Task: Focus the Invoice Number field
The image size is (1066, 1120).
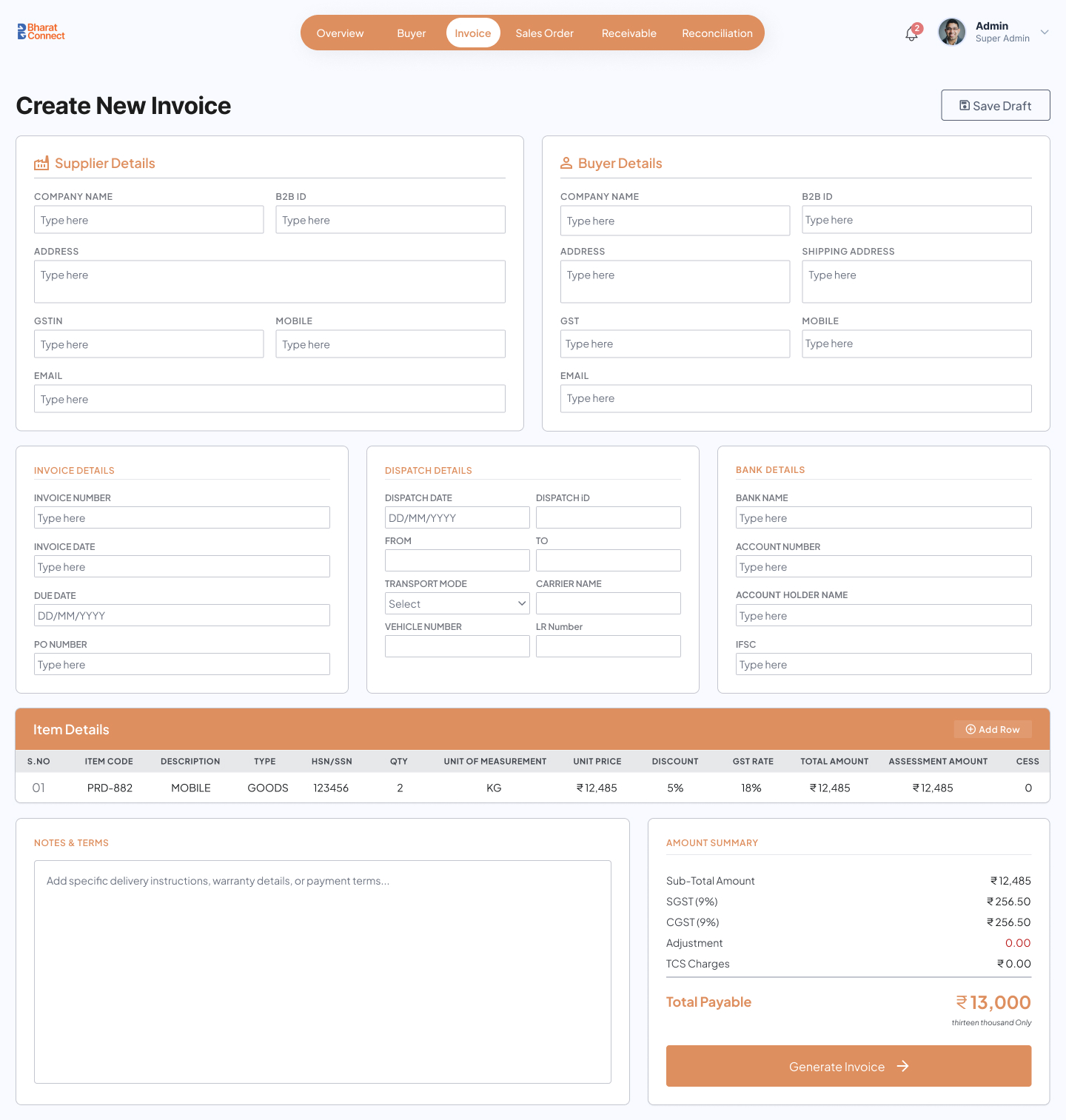Action: coord(182,517)
